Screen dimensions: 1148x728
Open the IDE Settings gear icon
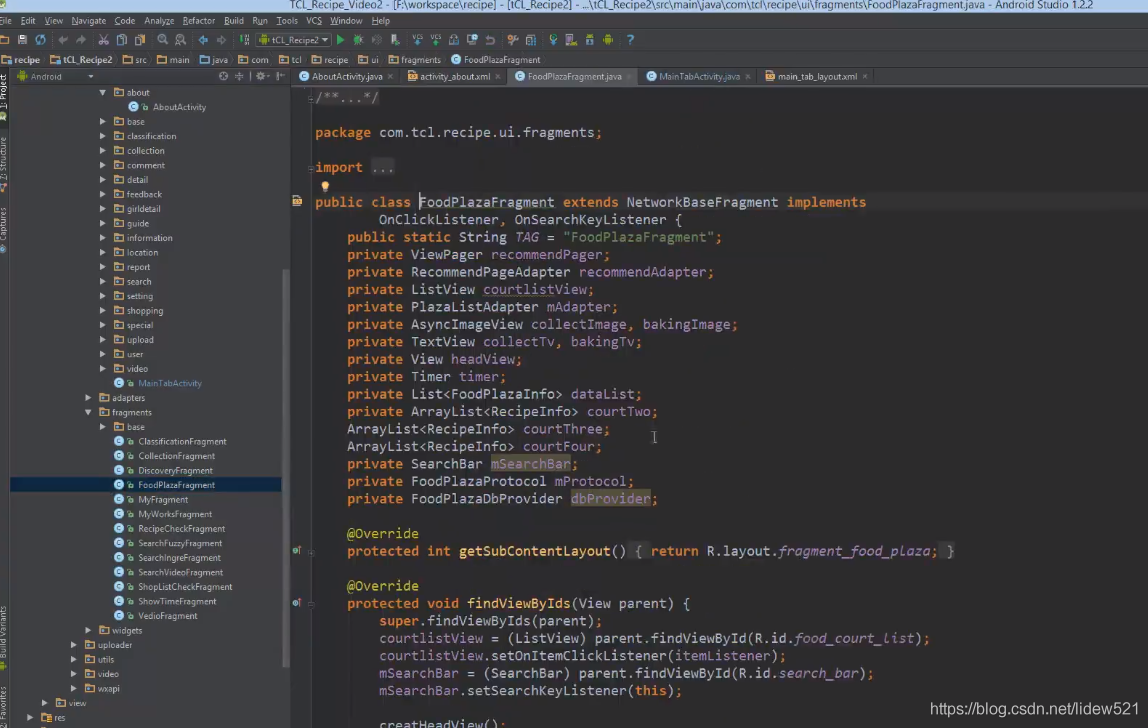[512, 39]
